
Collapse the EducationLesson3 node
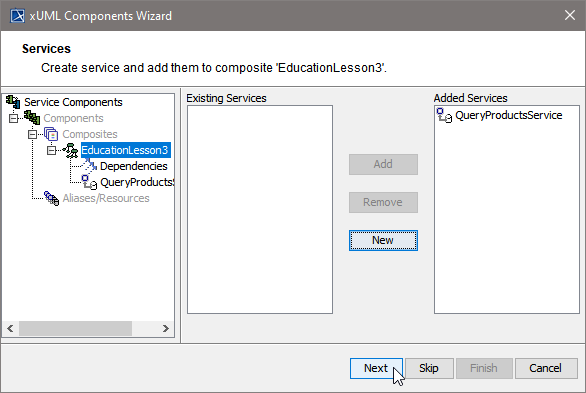point(52,150)
